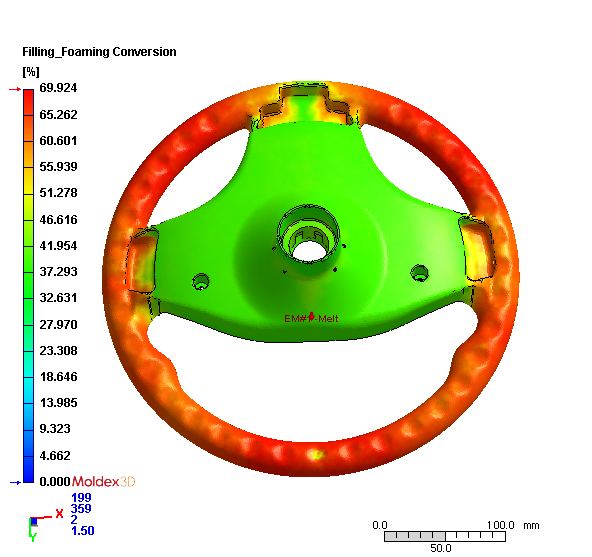Click the Moldex3D logo
The height and width of the screenshot is (557, 592).
click(103, 481)
